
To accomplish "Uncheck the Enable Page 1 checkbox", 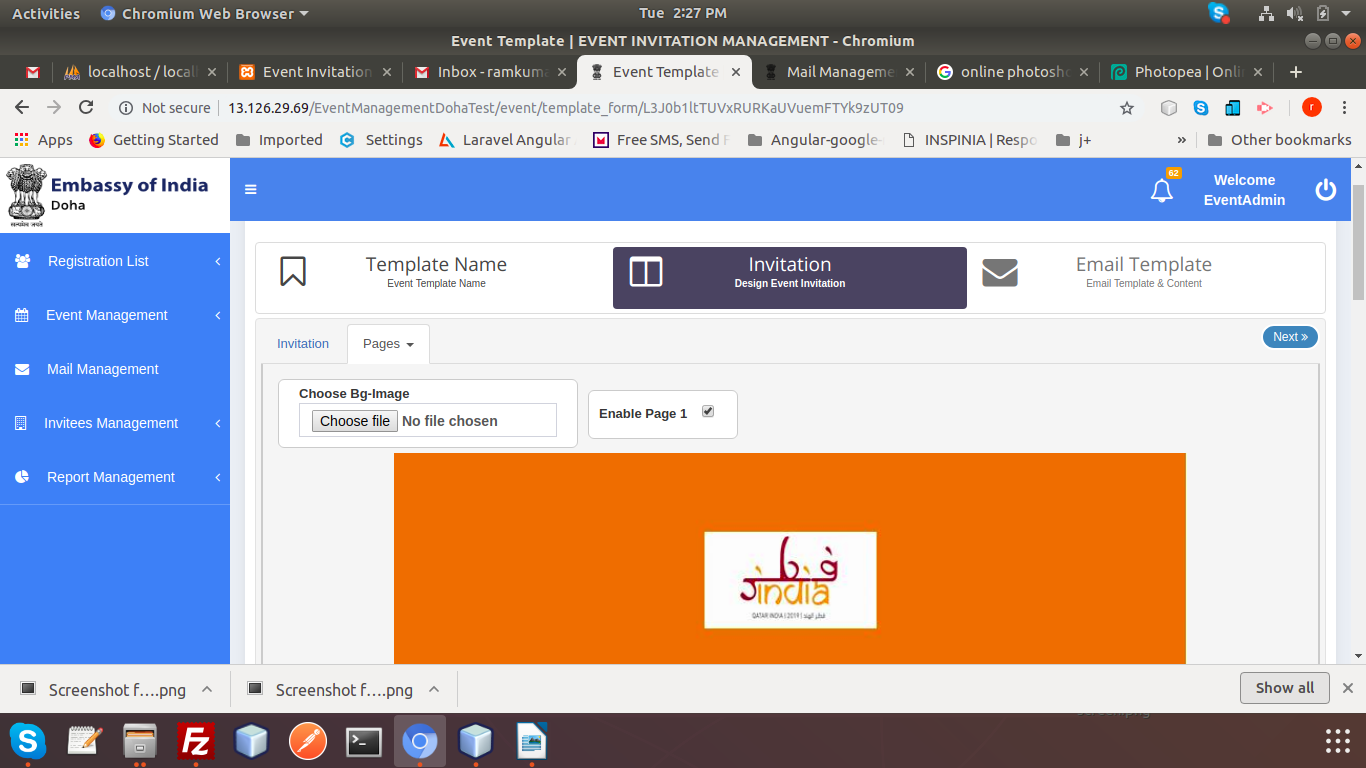I will point(708,411).
